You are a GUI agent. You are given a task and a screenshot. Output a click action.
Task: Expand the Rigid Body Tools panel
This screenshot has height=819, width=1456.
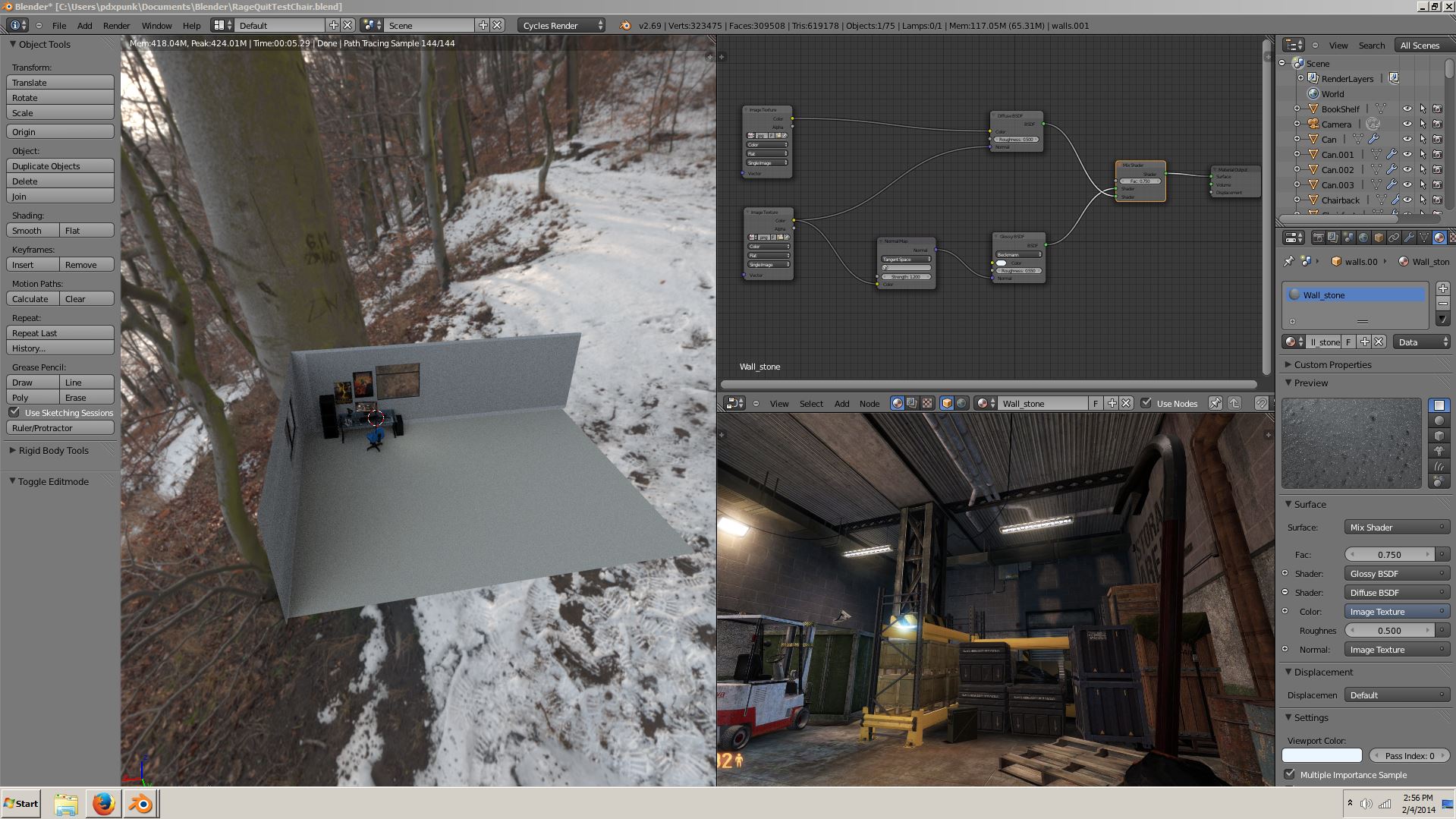(53, 450)
